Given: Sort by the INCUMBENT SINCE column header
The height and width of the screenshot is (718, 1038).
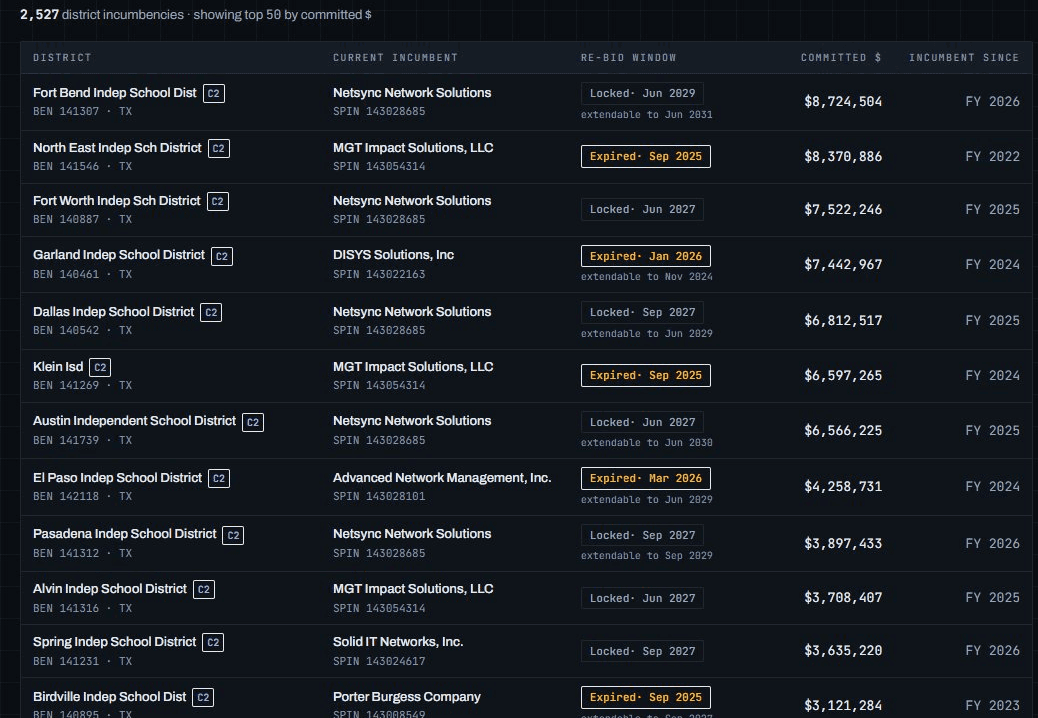Looking at the screenshot, I should (964, 58).
